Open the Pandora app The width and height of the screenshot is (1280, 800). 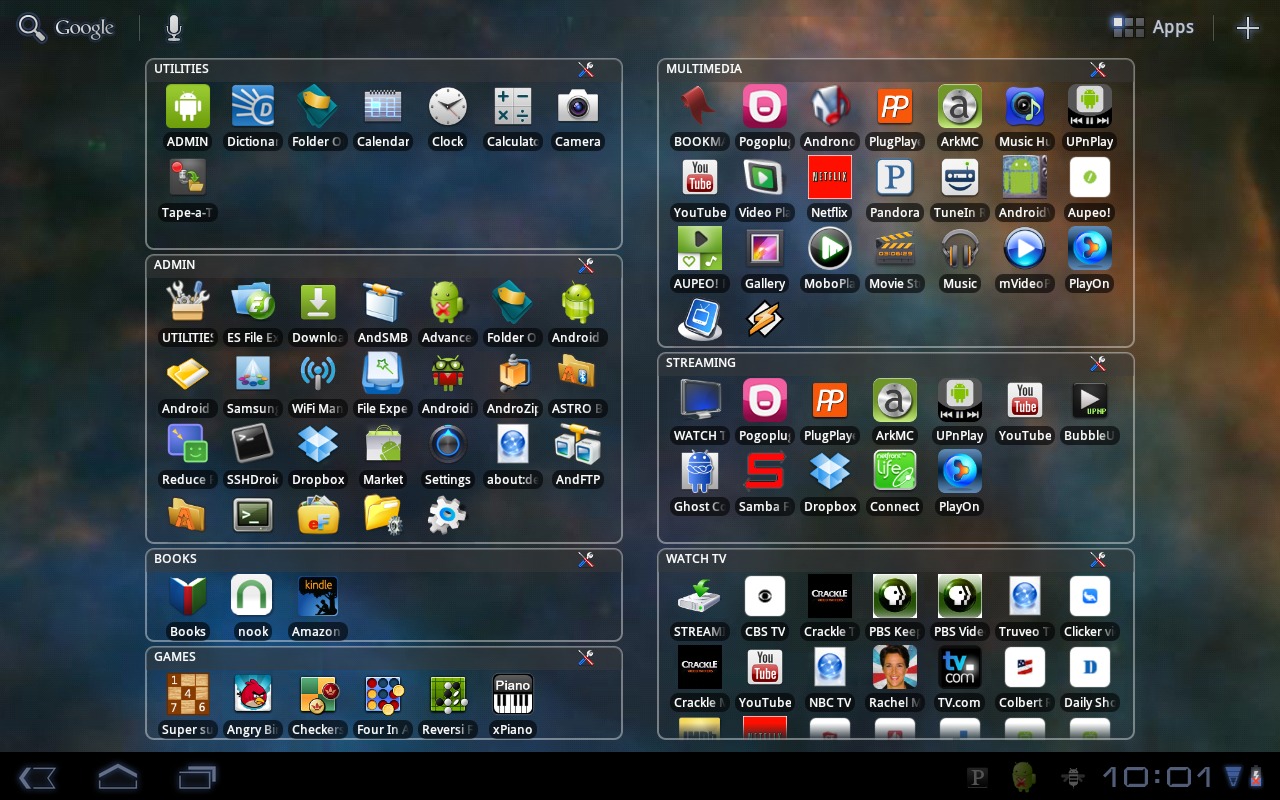click(x=895, y=188)
